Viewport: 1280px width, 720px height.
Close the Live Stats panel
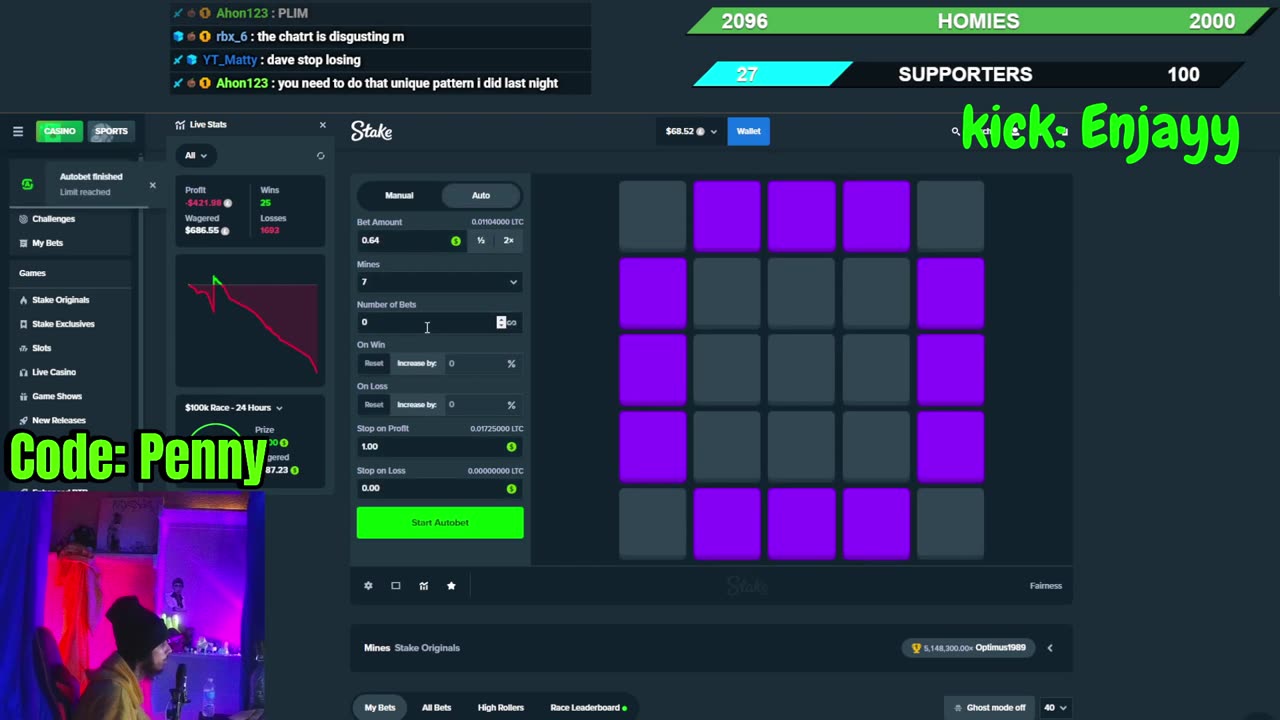pos(322,125)
